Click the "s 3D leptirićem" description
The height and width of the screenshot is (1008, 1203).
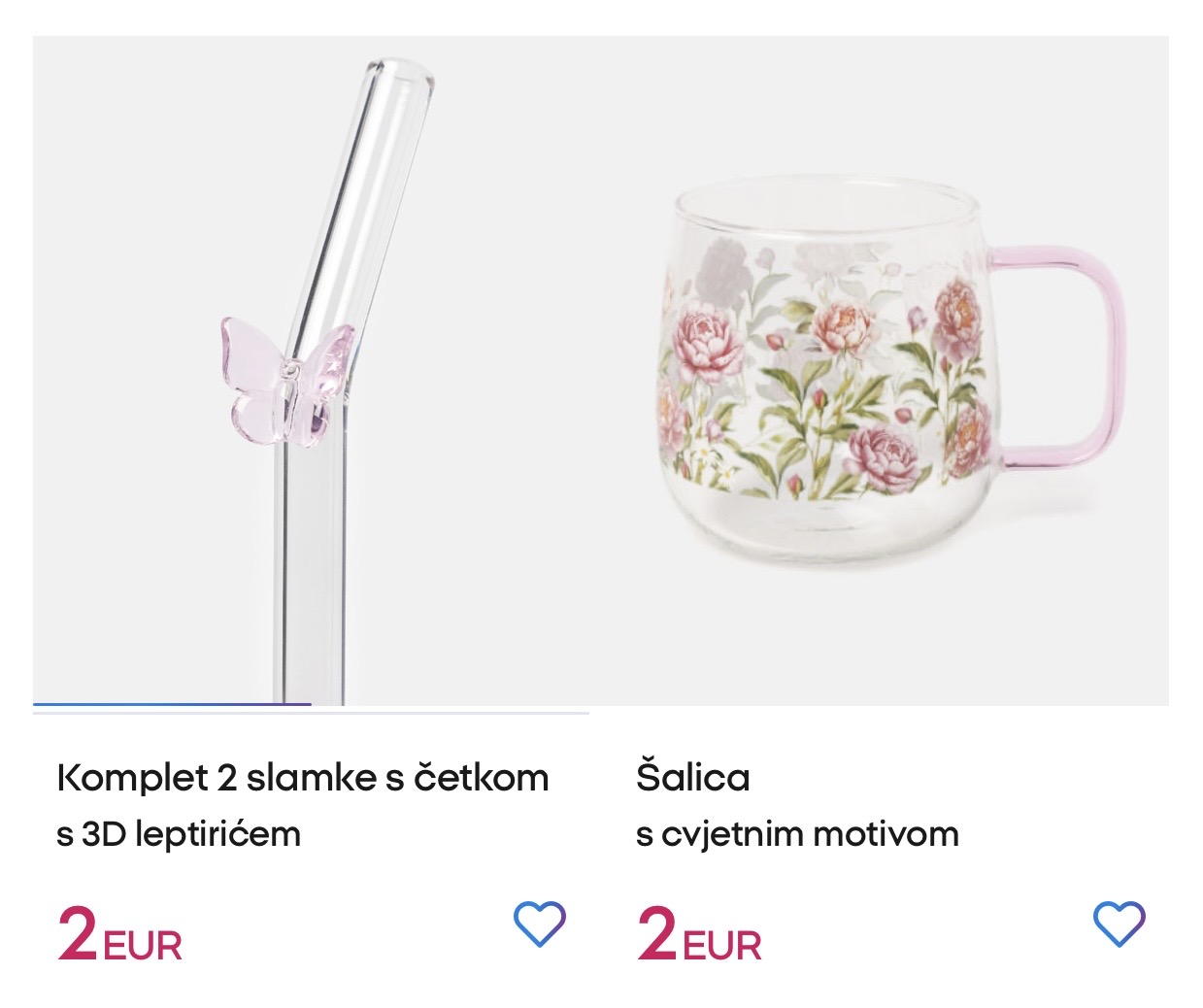tap(179, 834)
